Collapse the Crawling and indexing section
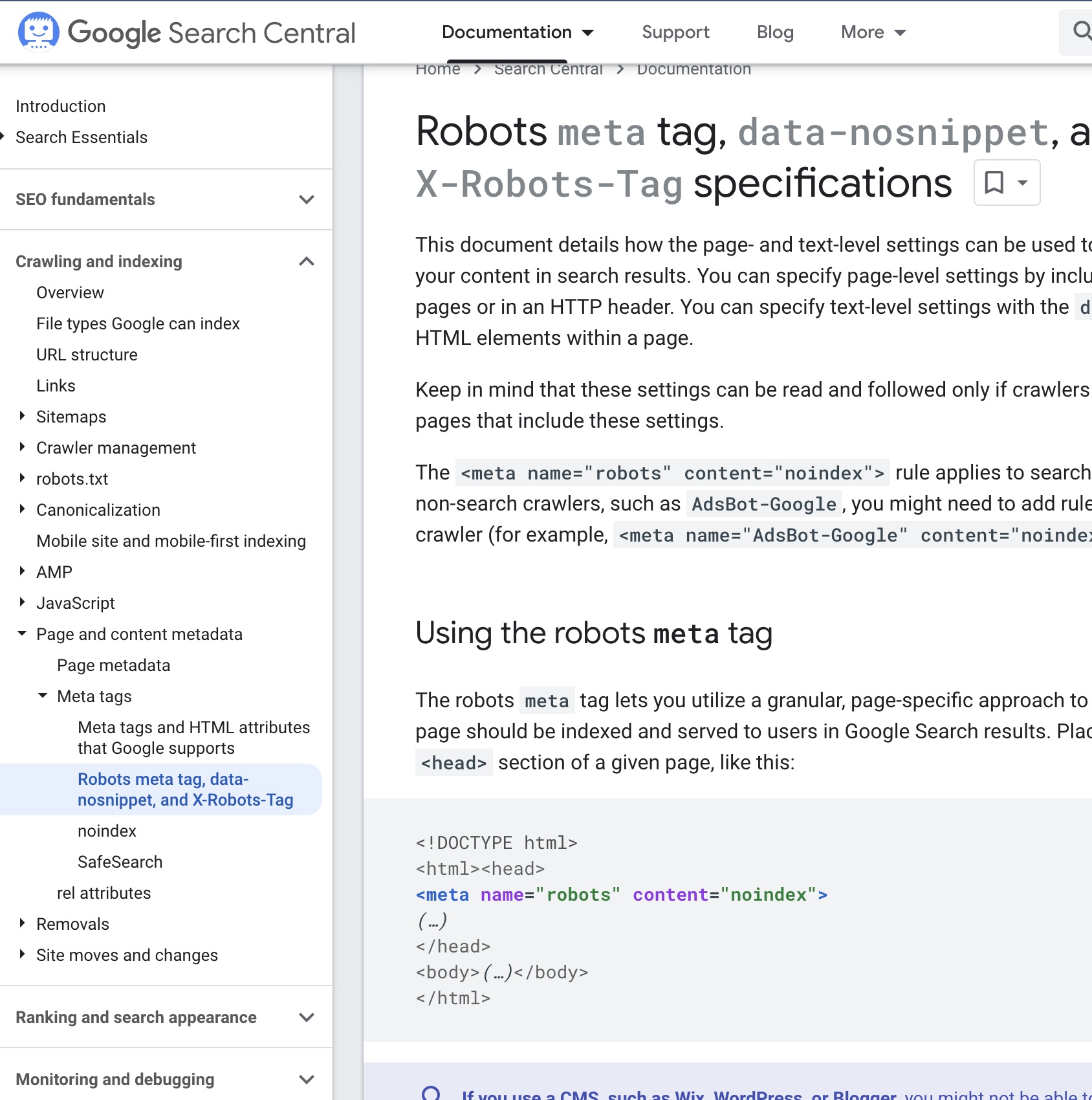Screen dimensions: 1092x1100 166,261
